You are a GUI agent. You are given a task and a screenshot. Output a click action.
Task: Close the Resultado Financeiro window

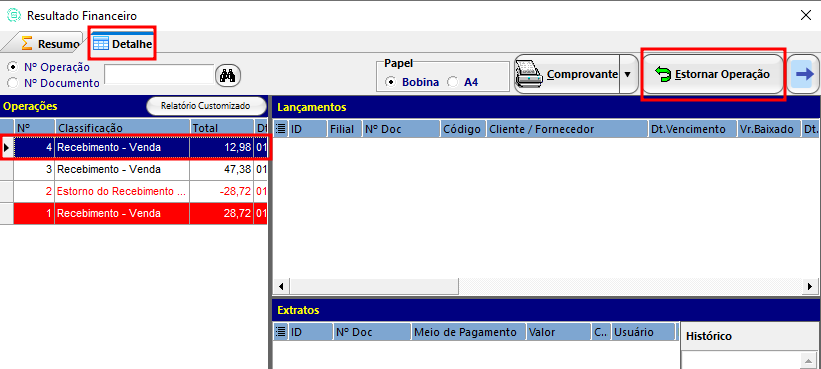coord(806,16)
